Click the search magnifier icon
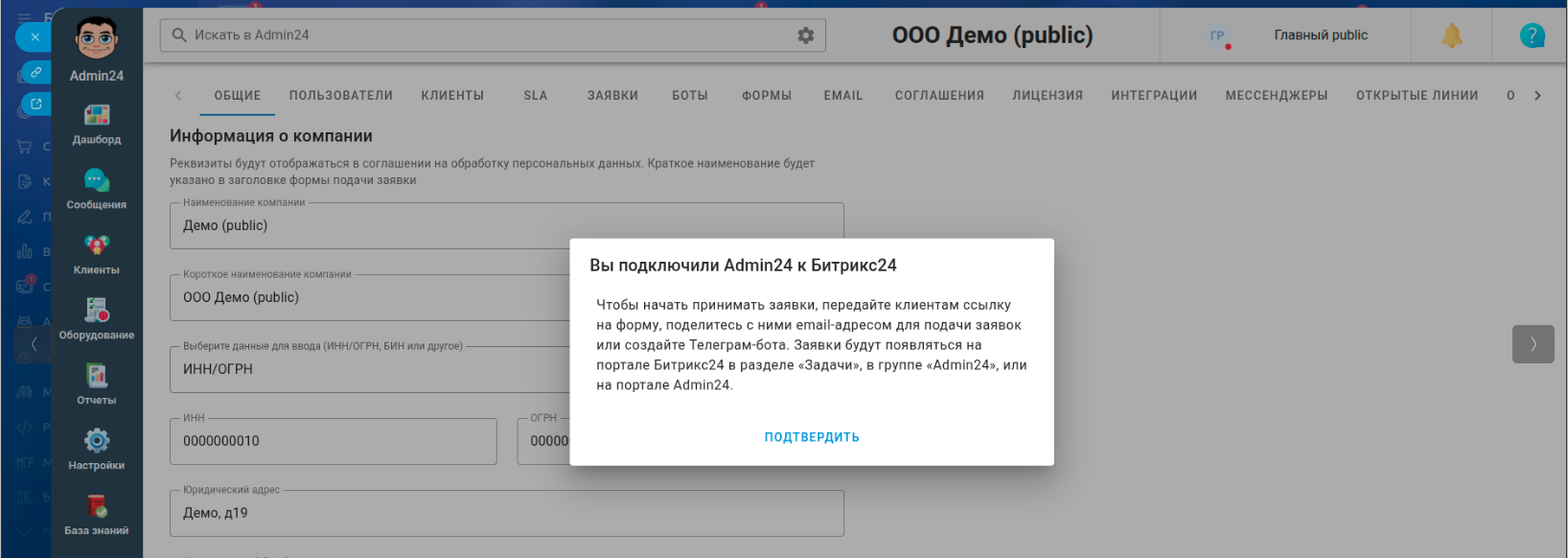 (179, 35)
